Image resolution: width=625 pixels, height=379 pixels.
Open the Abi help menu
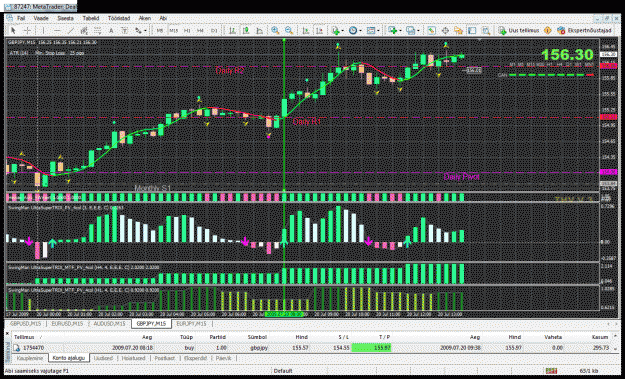click(163, 18)
